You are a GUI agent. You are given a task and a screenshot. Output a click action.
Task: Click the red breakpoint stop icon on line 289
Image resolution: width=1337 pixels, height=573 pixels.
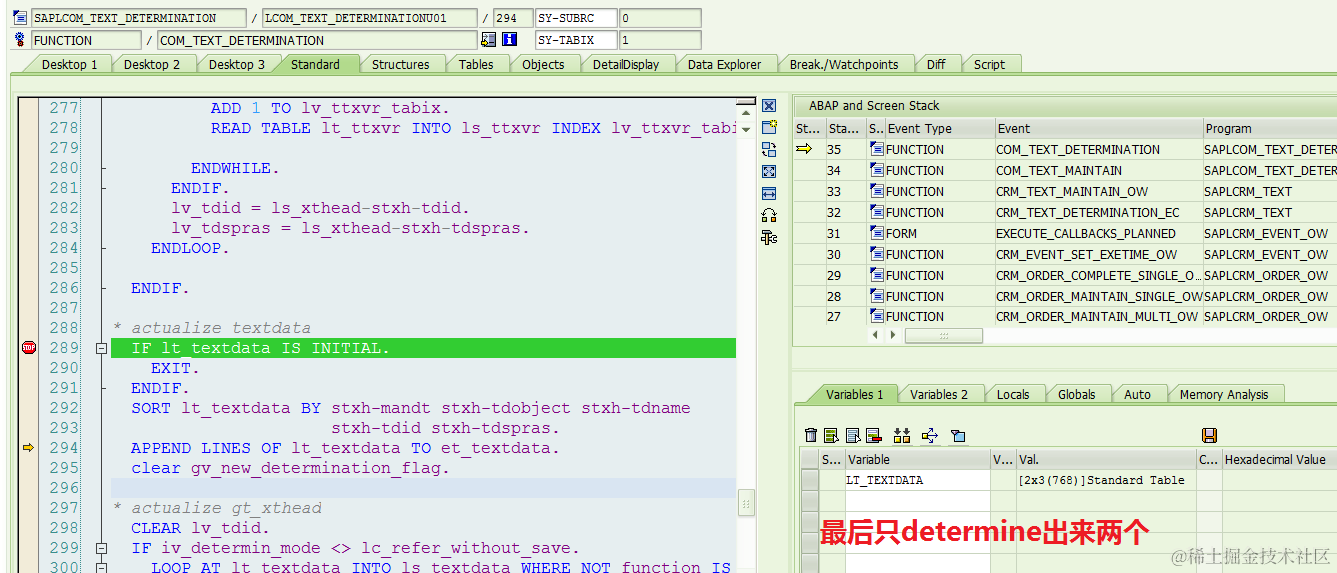[x=28, y=348]
